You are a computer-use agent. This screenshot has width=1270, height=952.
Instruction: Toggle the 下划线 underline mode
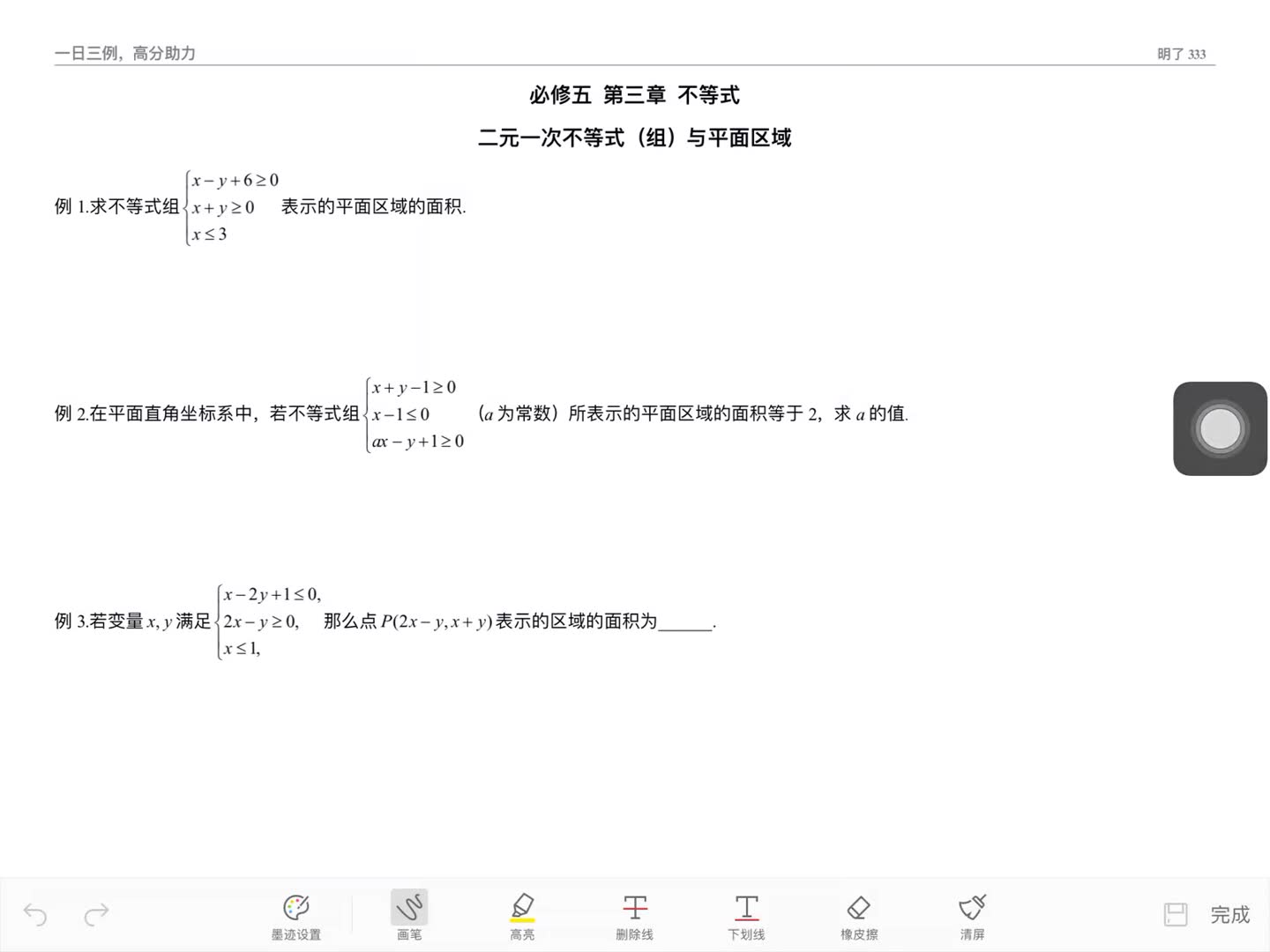click(746, 914)
